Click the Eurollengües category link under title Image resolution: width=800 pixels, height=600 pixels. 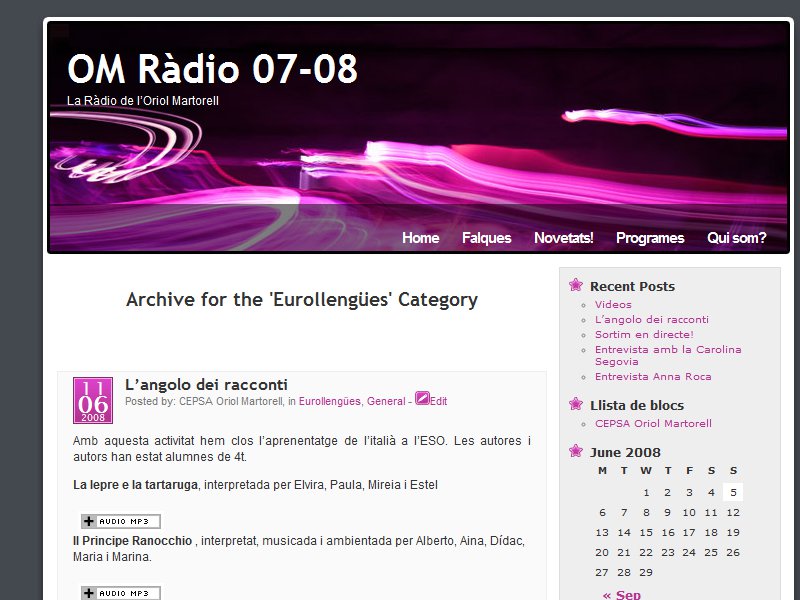pos(329,401)
